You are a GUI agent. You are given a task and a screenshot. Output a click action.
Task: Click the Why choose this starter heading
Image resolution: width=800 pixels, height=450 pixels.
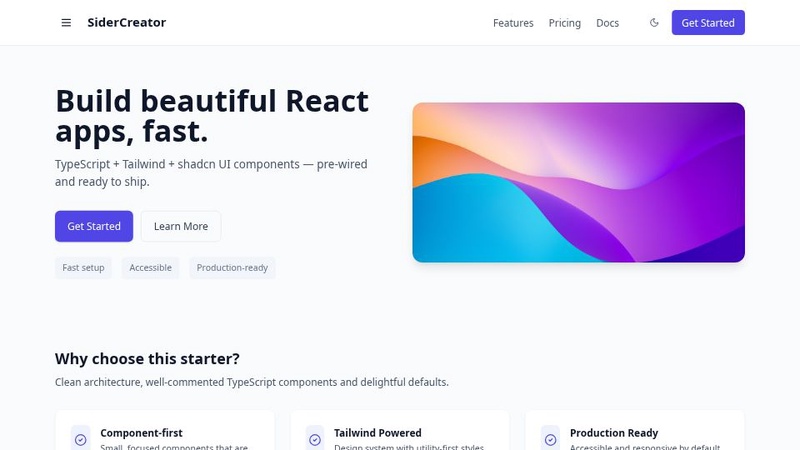(147, 359)
